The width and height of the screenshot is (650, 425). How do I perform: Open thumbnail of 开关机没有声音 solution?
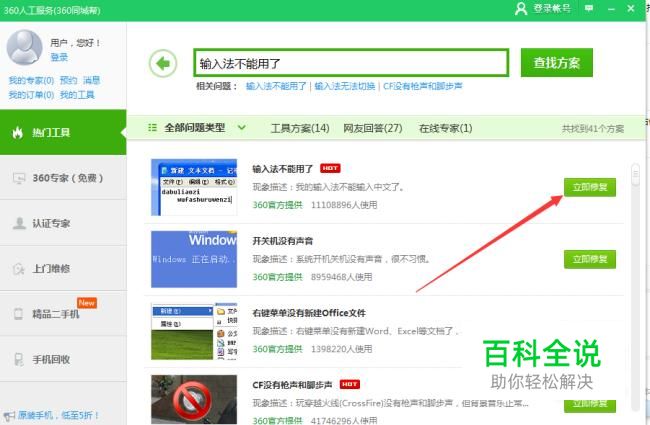tap(194, 259)
